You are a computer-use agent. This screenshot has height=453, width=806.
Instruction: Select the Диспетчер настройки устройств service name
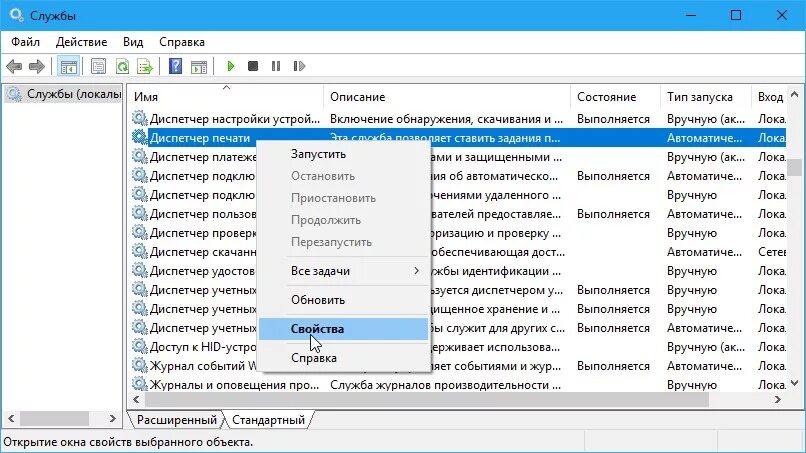click(235, 119)
